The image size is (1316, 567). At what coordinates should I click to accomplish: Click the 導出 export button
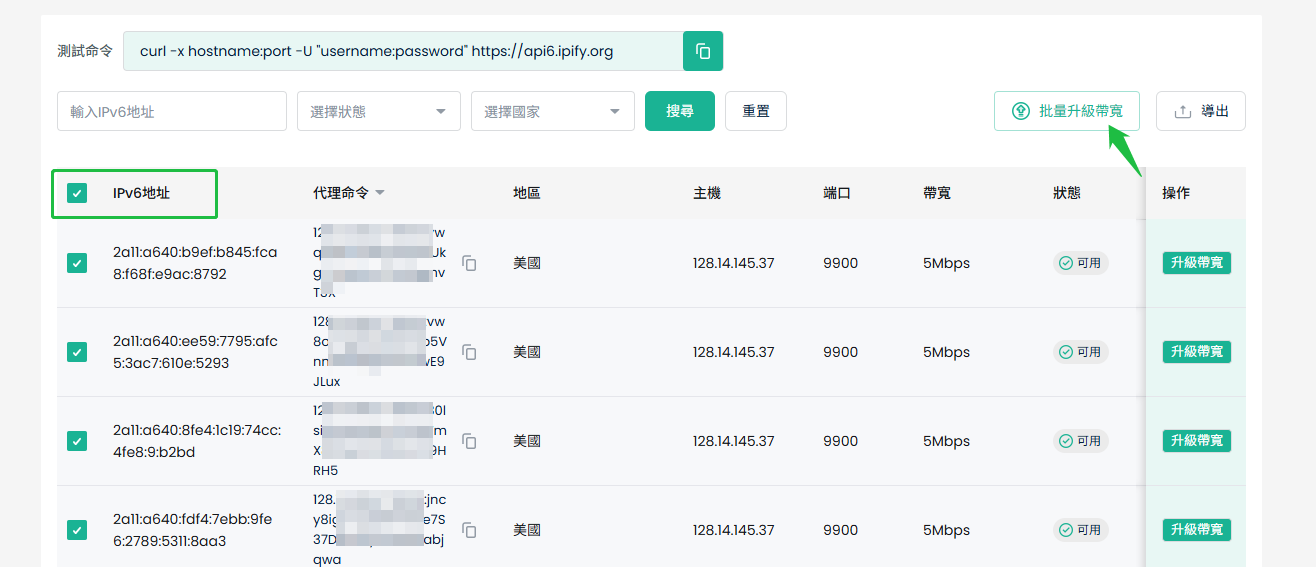(x=1201, y=111)
